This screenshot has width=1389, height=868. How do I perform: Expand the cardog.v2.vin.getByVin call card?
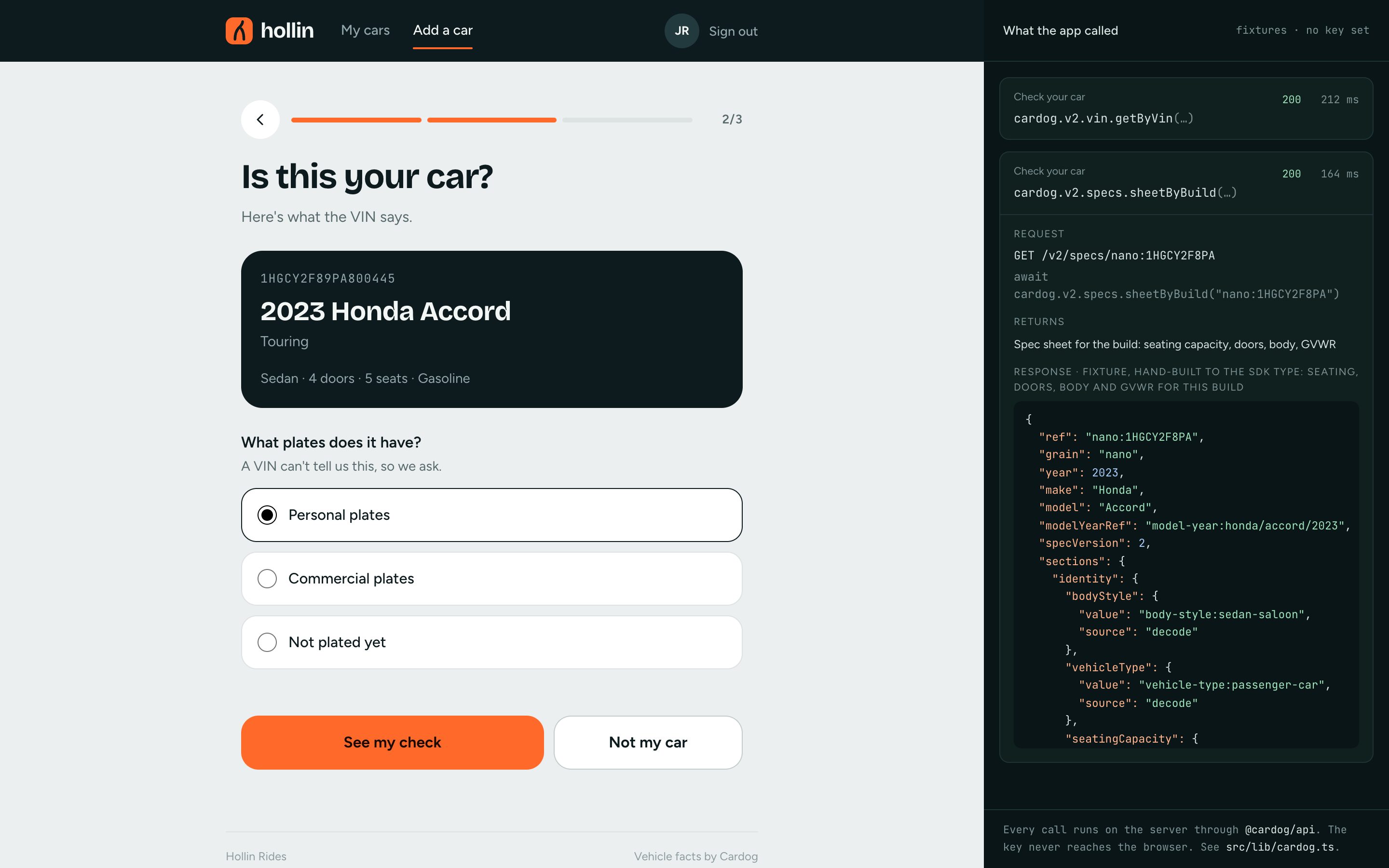pos(1186,108)
